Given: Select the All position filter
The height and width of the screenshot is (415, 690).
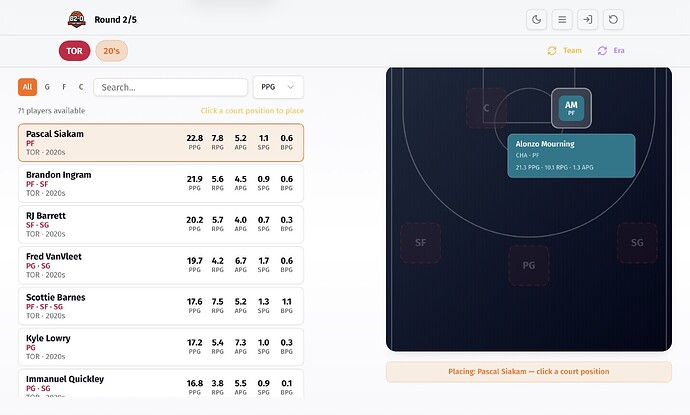Looking at the screenshot, I should (x=27, y=87).
